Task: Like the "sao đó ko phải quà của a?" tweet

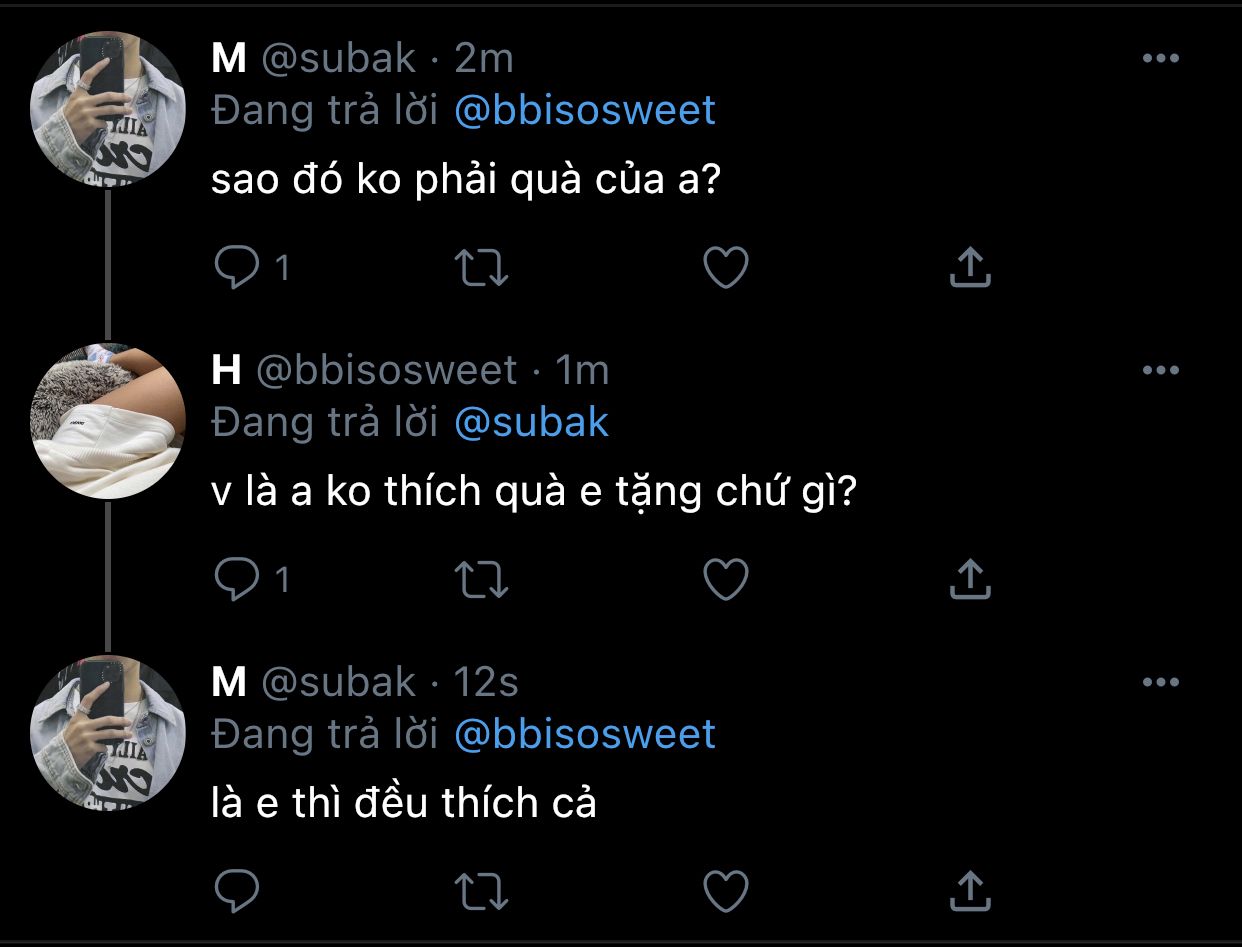Action: [726, 268]
